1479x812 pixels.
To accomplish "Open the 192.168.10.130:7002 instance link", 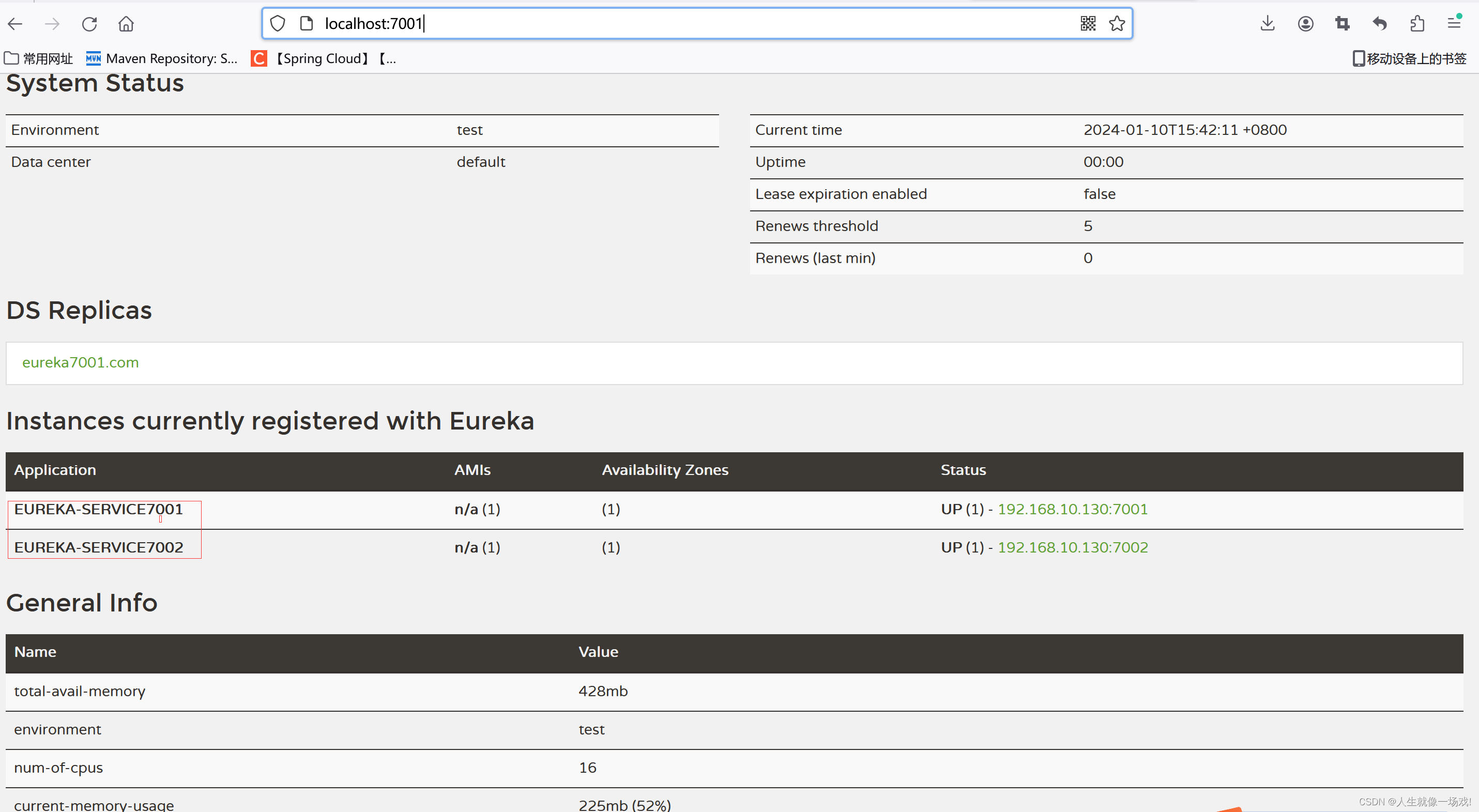I will 1073,547.
